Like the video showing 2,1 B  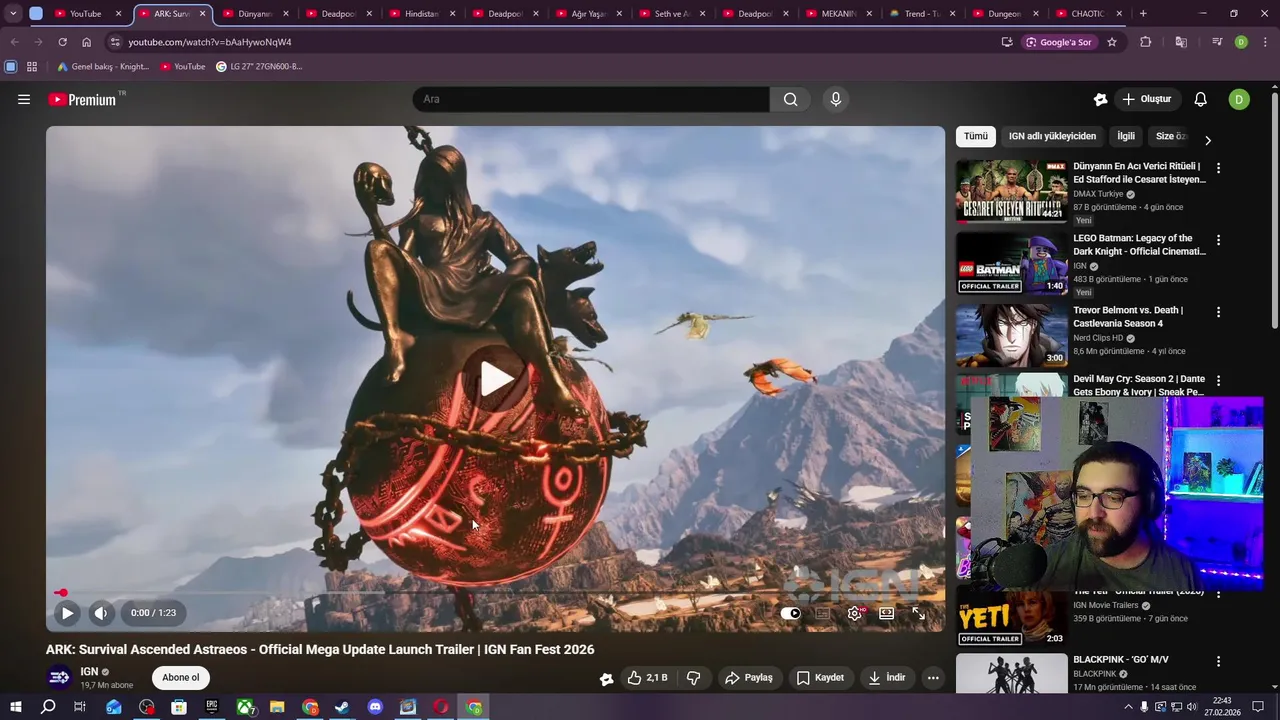pos(647,677)
